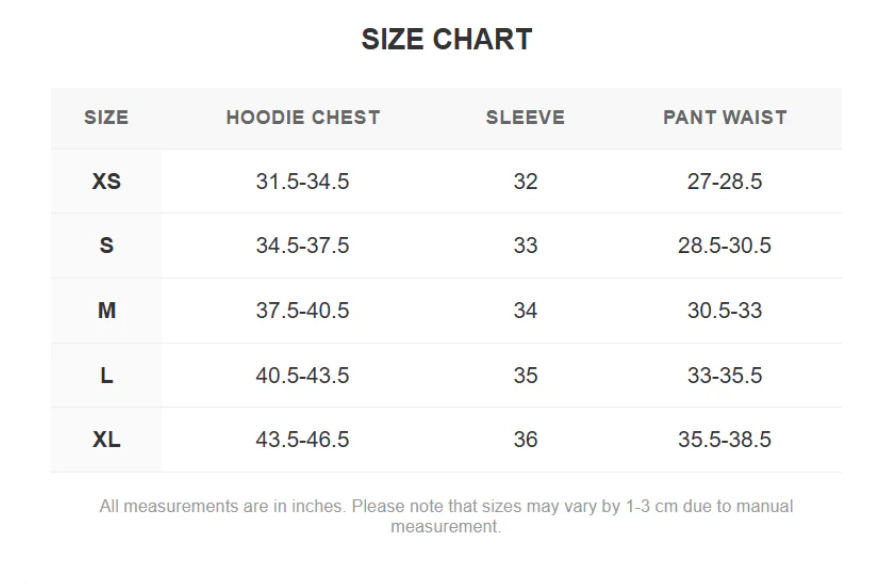
Task: Click the HOODIE CHEST column header
Action: (303, 117)
